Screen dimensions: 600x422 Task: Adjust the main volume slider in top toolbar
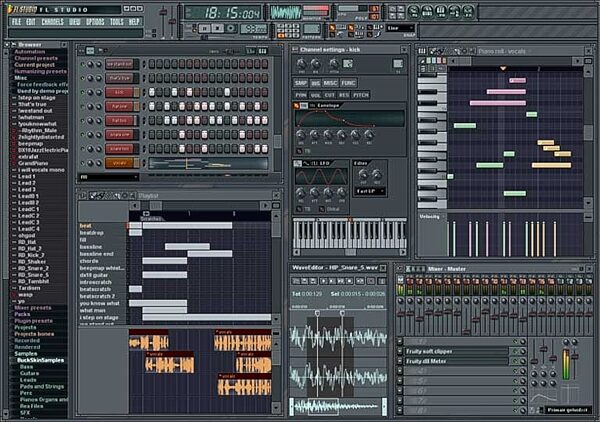[163, 13]
